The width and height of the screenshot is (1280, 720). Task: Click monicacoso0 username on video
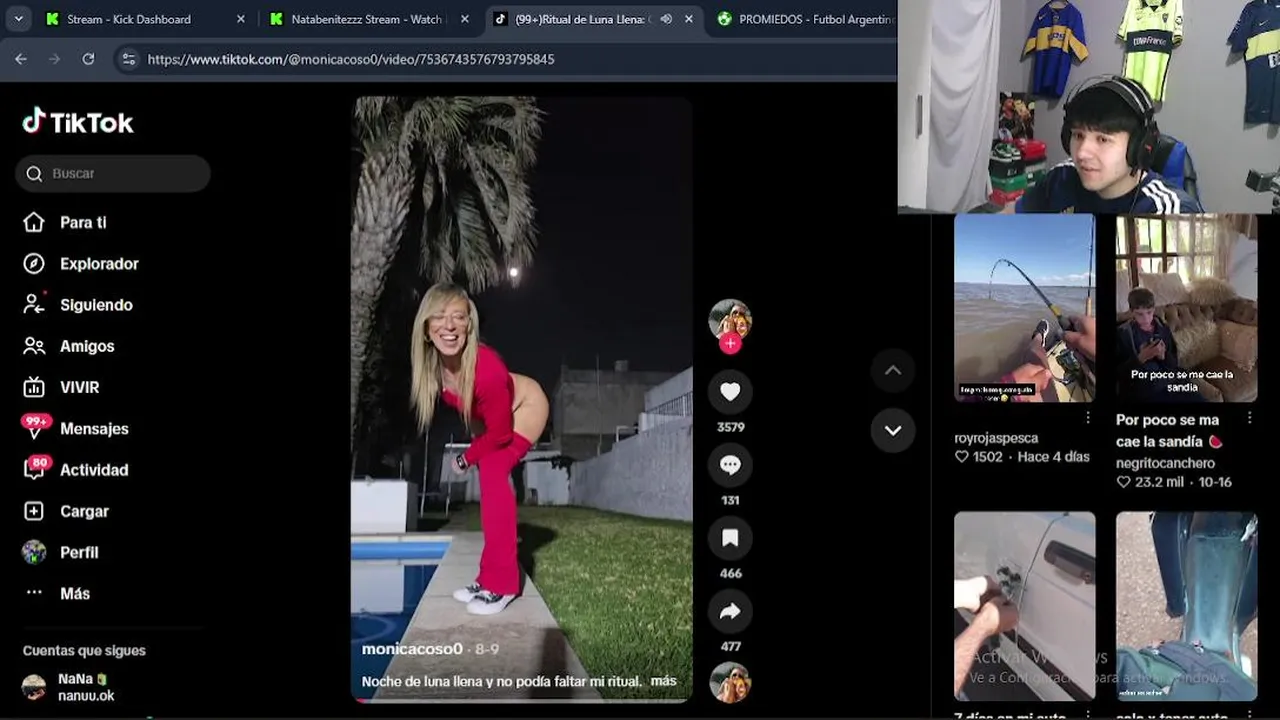[x=412, y=649]
